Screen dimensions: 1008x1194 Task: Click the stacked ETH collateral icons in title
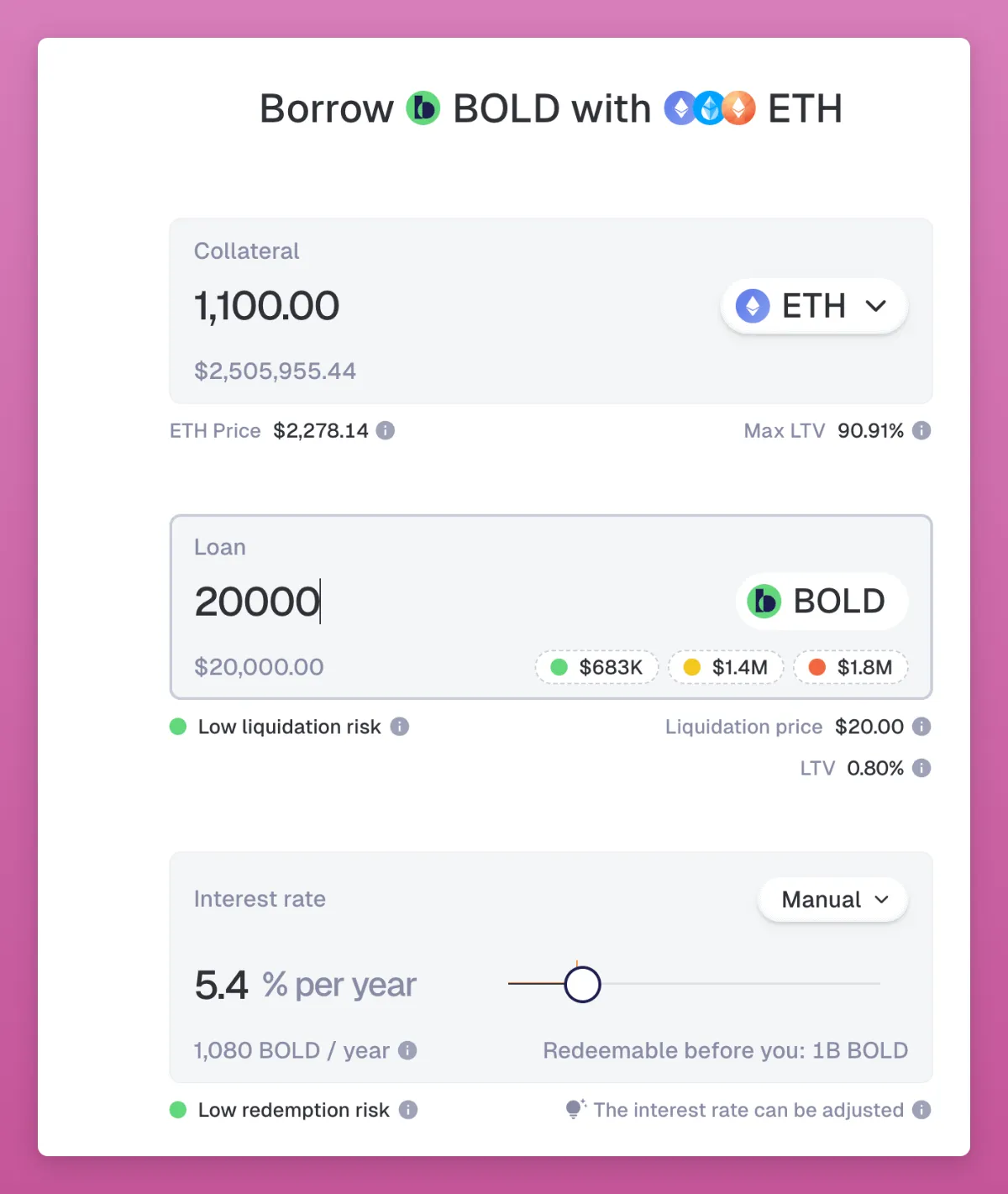(710, 108)
